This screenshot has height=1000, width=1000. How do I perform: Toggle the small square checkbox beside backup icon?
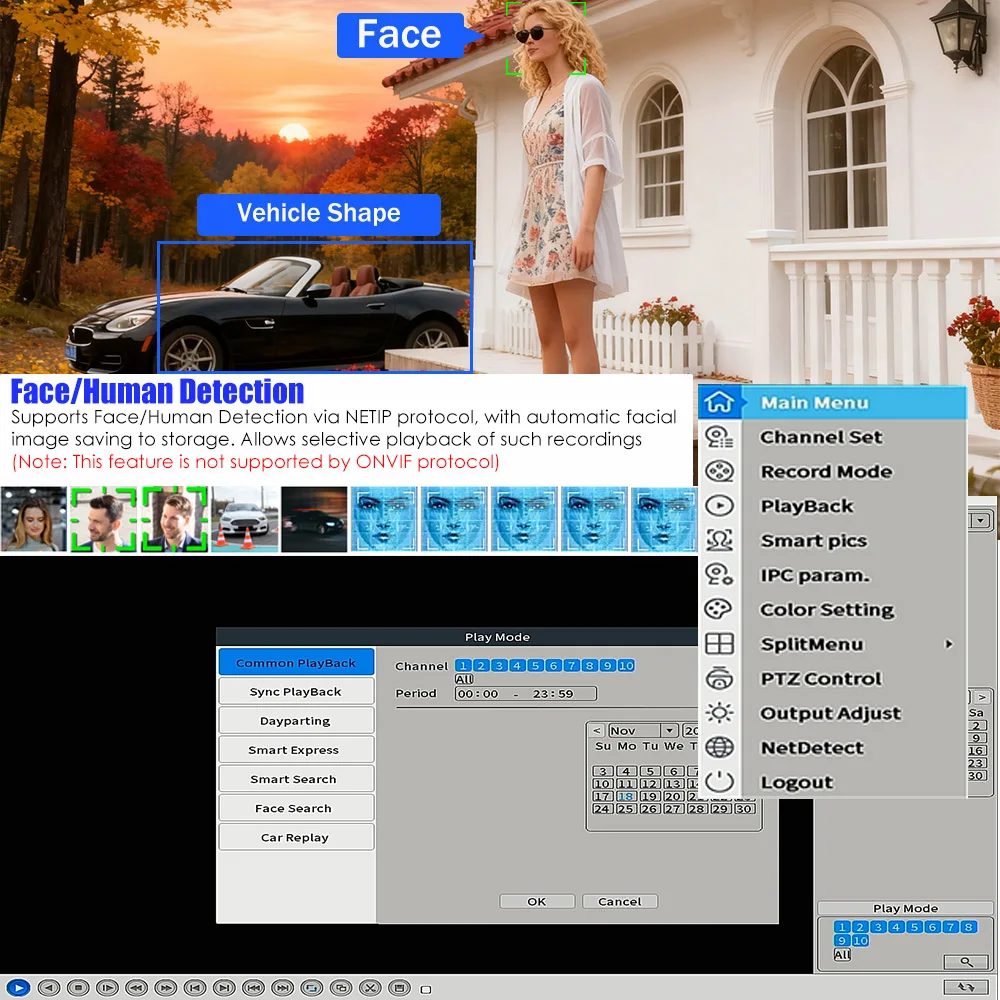tap(426, 990)
